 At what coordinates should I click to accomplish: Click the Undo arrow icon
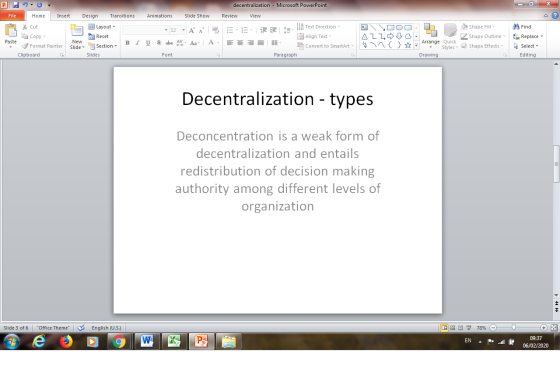tap(25, 5)
